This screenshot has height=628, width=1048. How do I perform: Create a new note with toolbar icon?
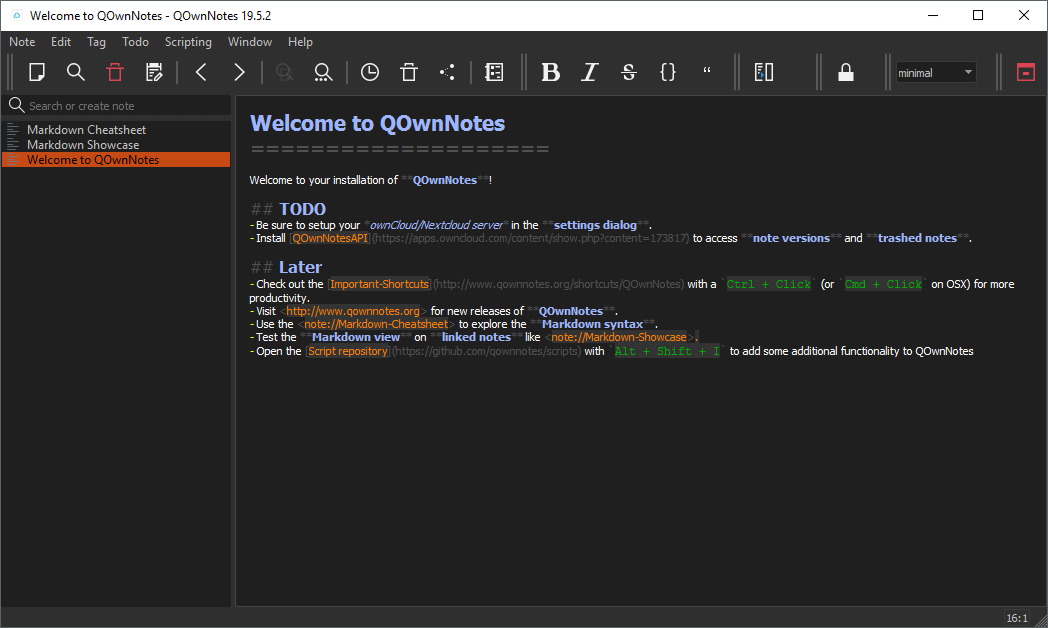pyautogui.click(x=37, y=72)
